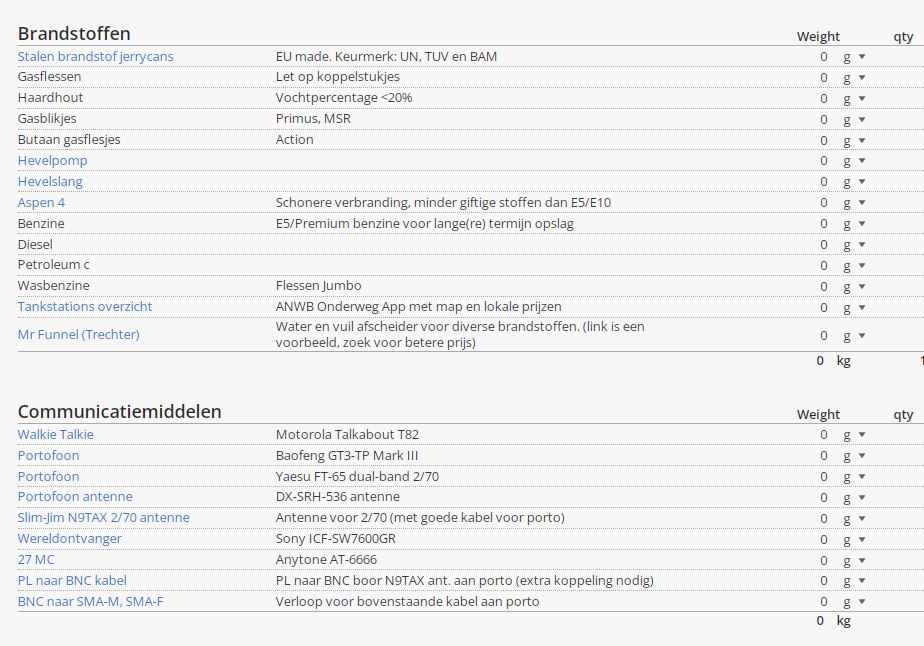924x646 pixels.
Task: Open unit dropdown for Diesel row
Action: point(853,245)
